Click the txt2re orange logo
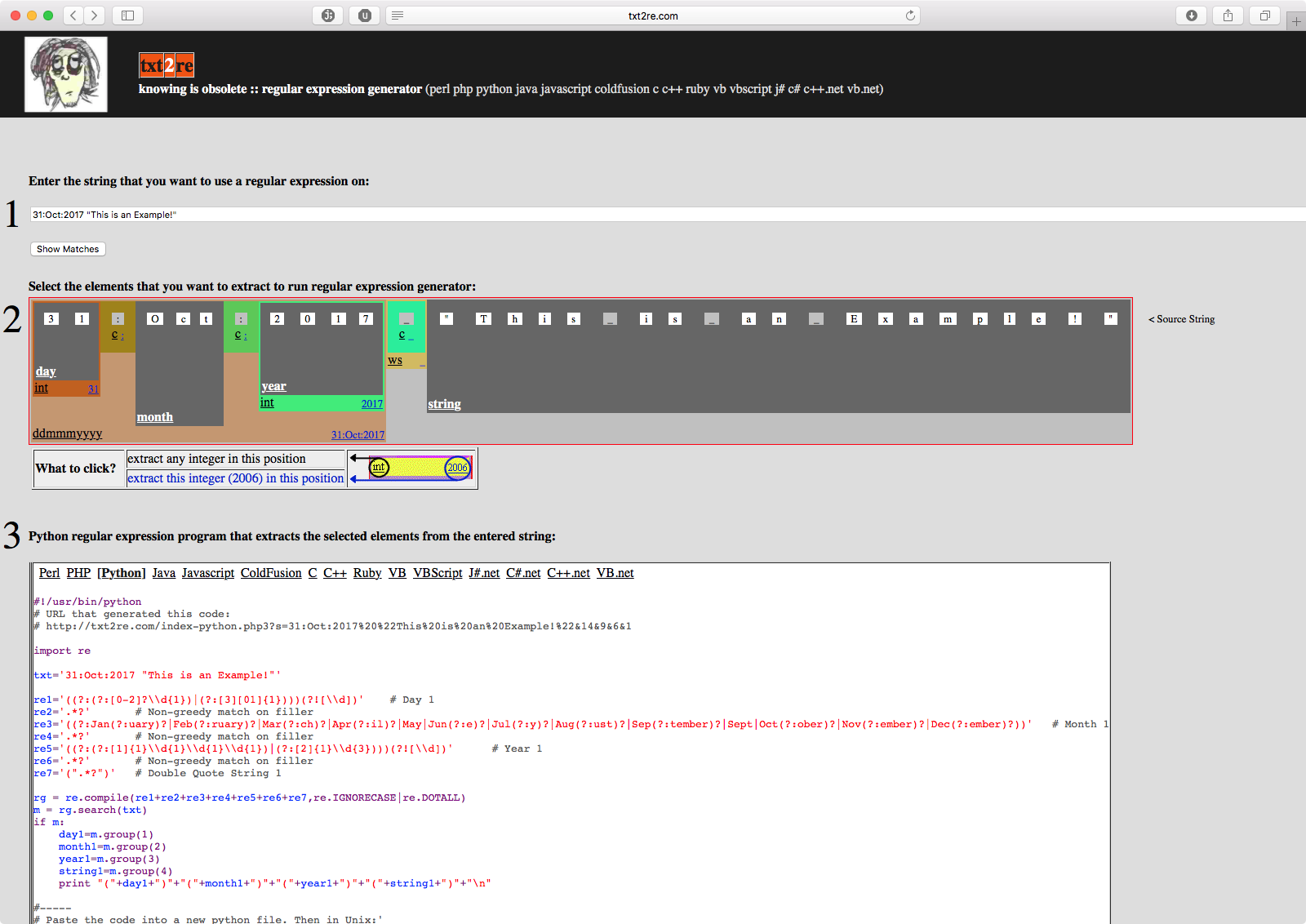 click(x=167, y=65)
